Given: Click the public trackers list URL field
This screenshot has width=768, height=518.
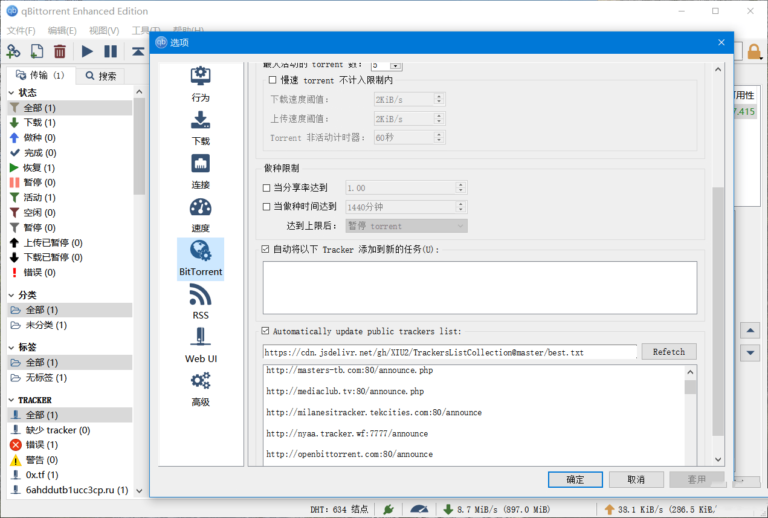Looking at the screenshot, I should coord(449,352).
